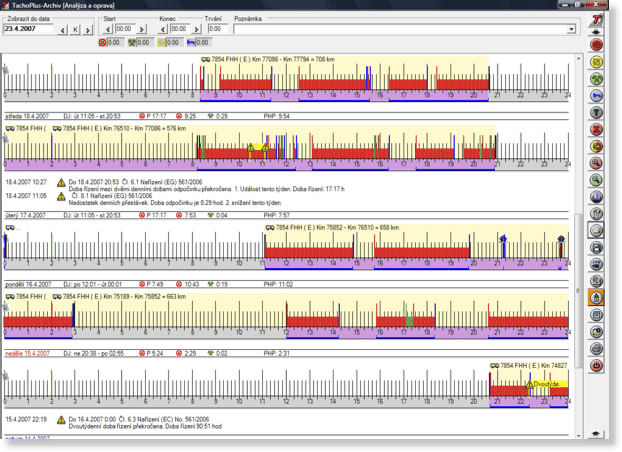Image resolution: width=622 pixels, height=452 pixels.
Task: Click sidebar scroll-down arrow at bottom right
Action: pyautogui.click(x=596, y=434)
